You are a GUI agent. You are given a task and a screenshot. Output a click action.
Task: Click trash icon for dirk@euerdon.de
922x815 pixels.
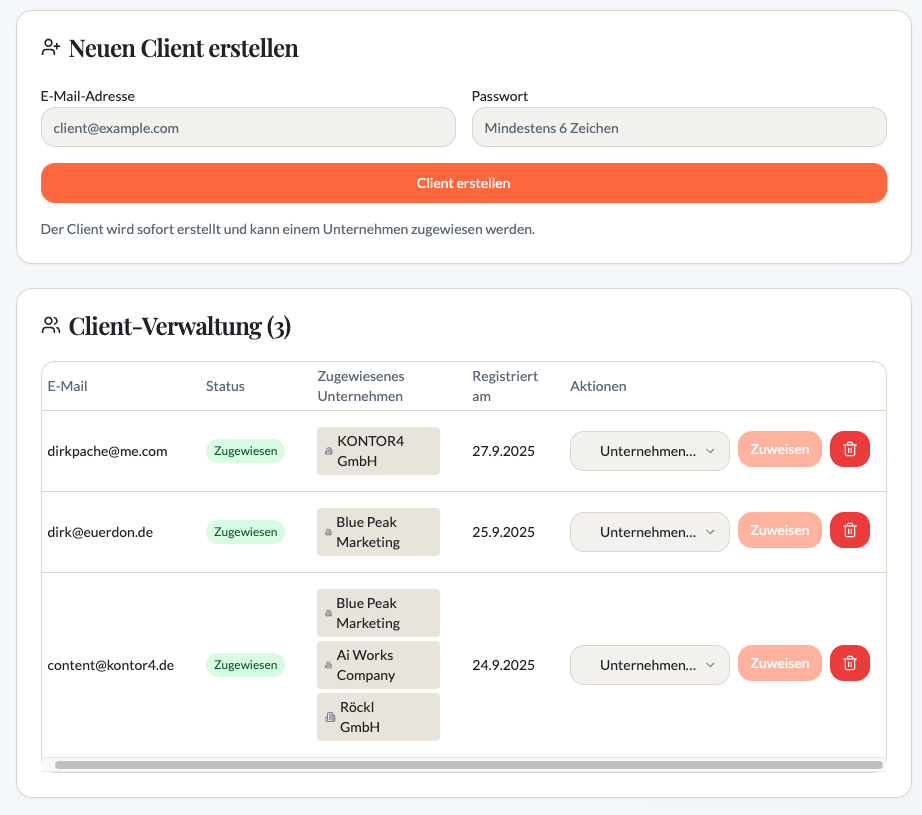click(849, 531)
